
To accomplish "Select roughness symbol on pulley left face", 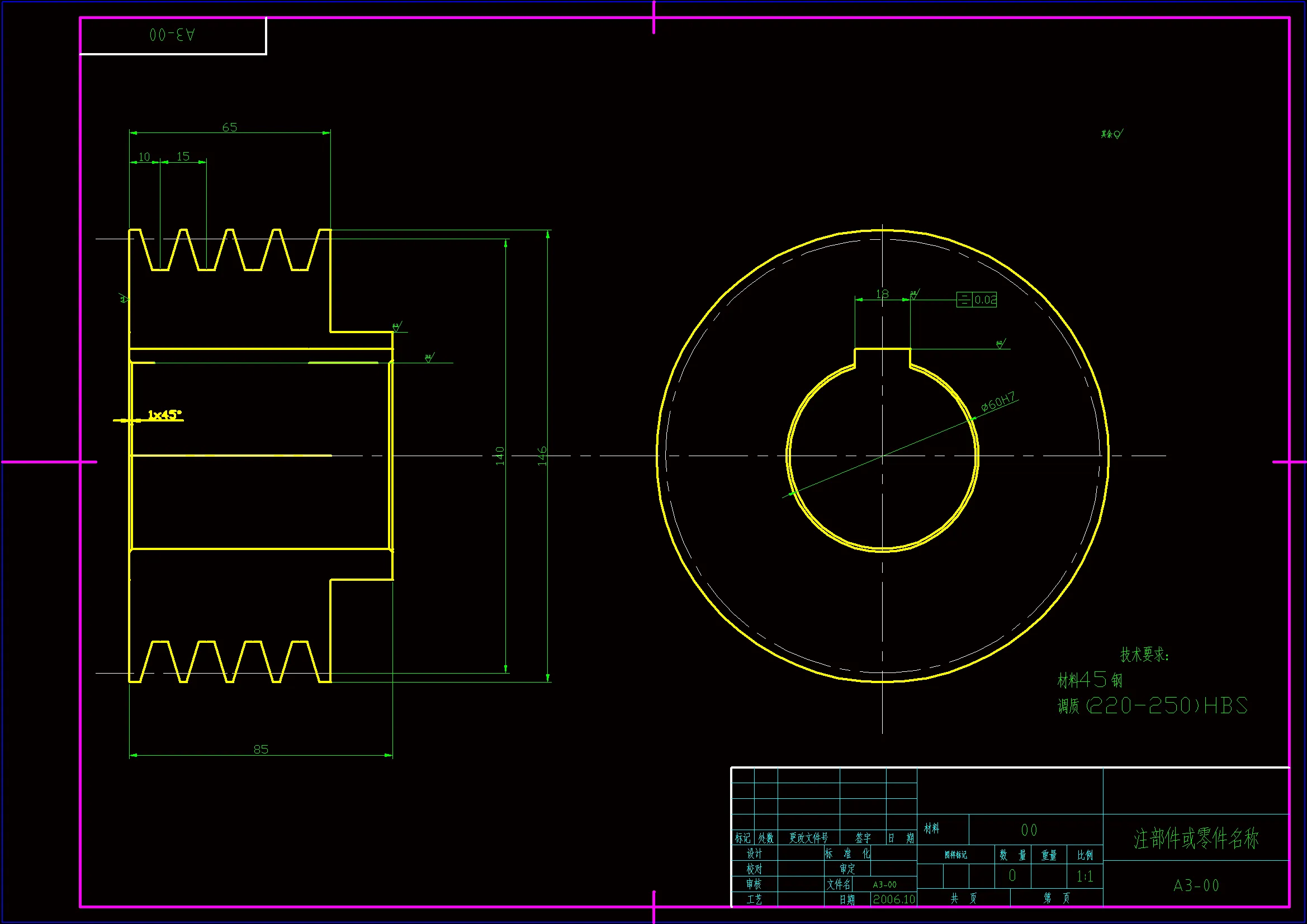I will click(124, 298).
